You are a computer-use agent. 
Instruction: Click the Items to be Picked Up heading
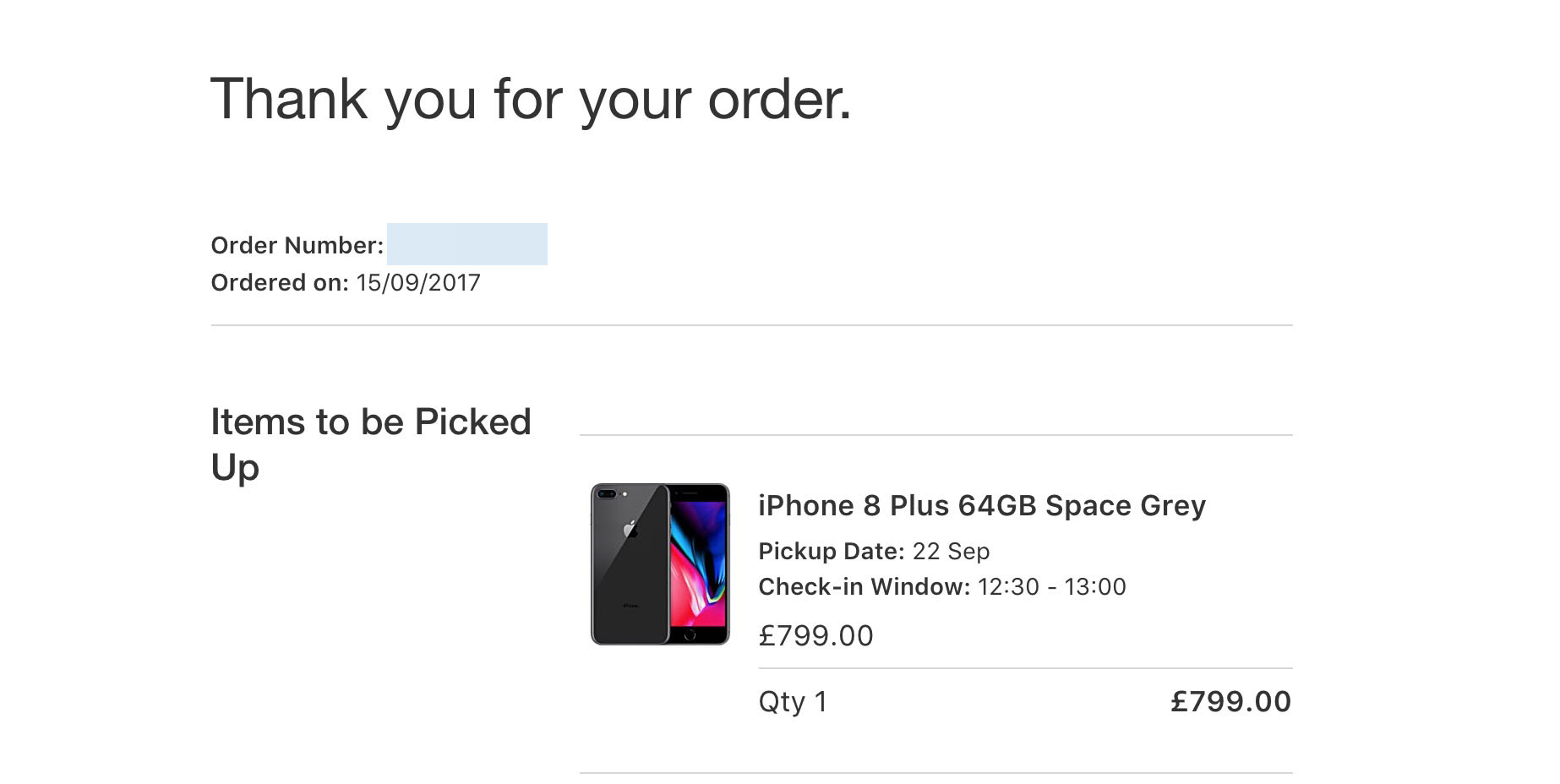point(371,444)
